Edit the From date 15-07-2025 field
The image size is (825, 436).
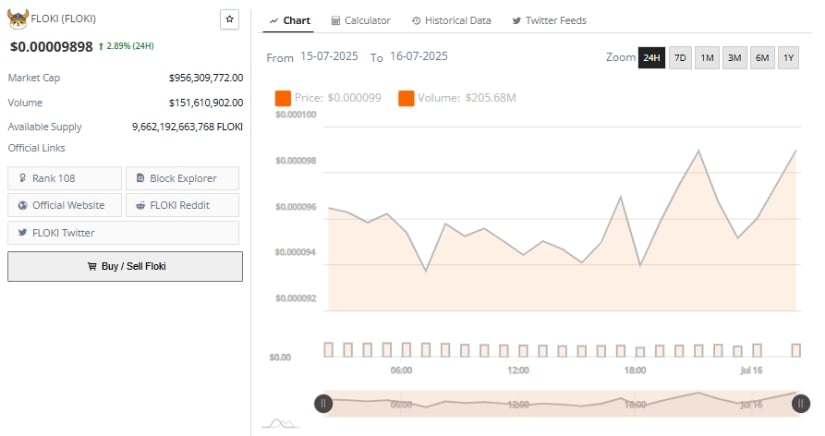[x=329, y=56]
